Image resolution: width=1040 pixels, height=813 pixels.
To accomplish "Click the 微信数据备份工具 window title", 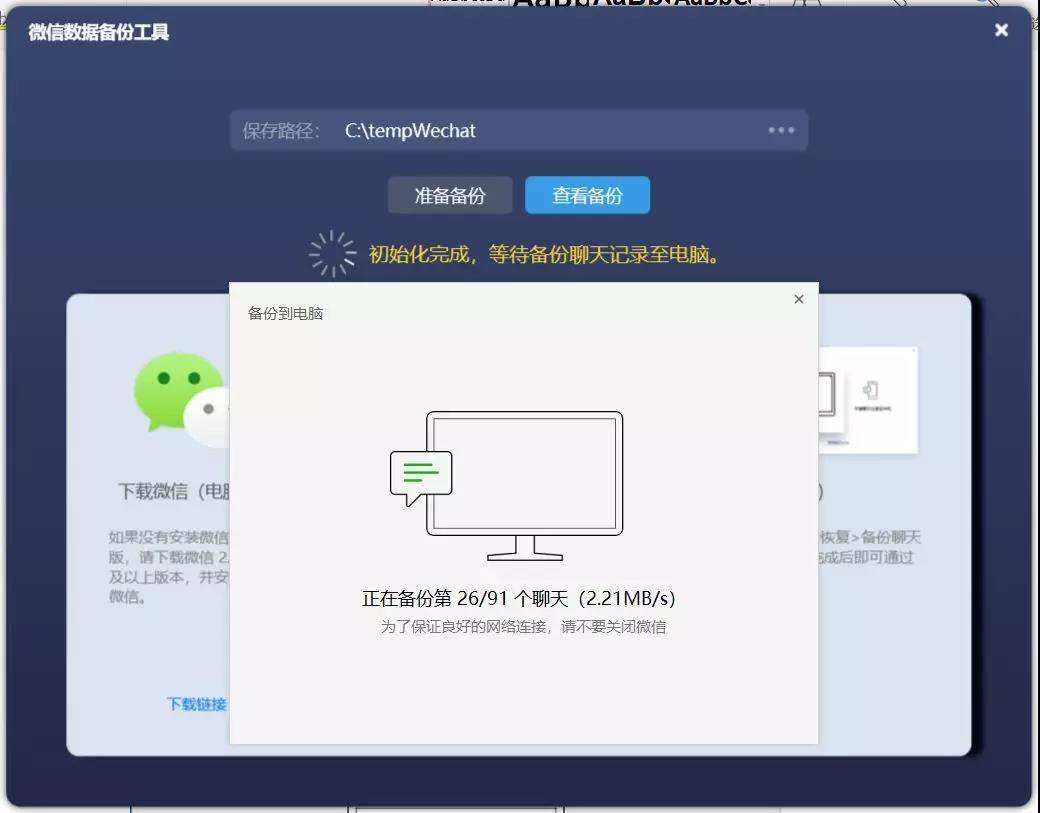I will click(98, 32).
